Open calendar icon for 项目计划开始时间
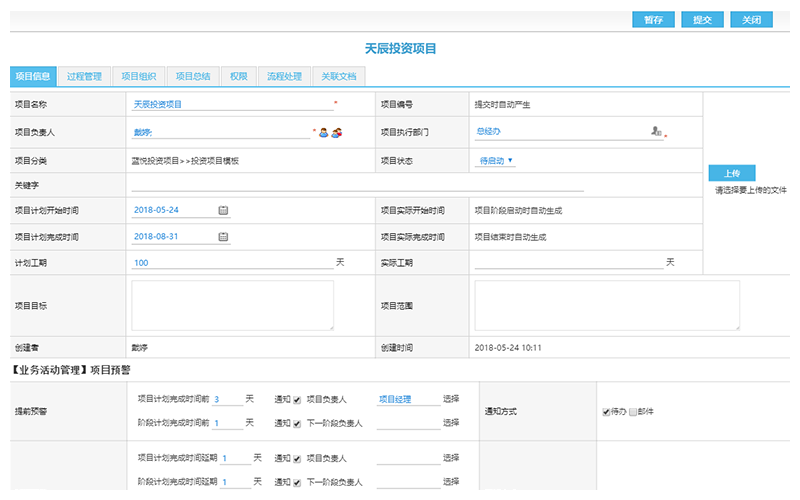This screenshot has width=800, height=500. (223, 210)
